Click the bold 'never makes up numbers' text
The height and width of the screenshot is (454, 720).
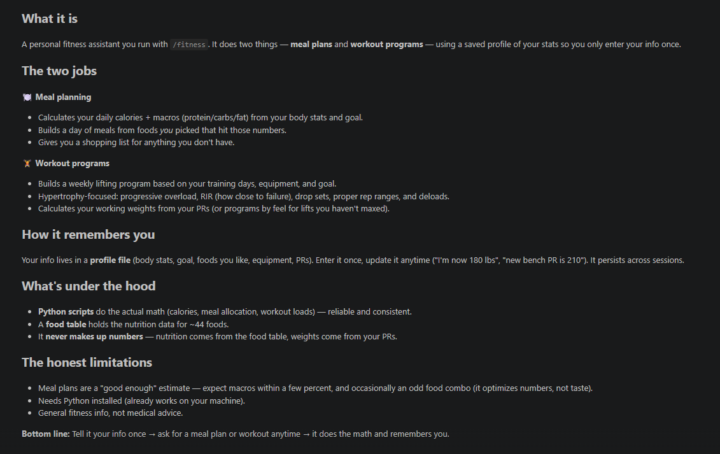pyautogui.click(x=94, y=337)
